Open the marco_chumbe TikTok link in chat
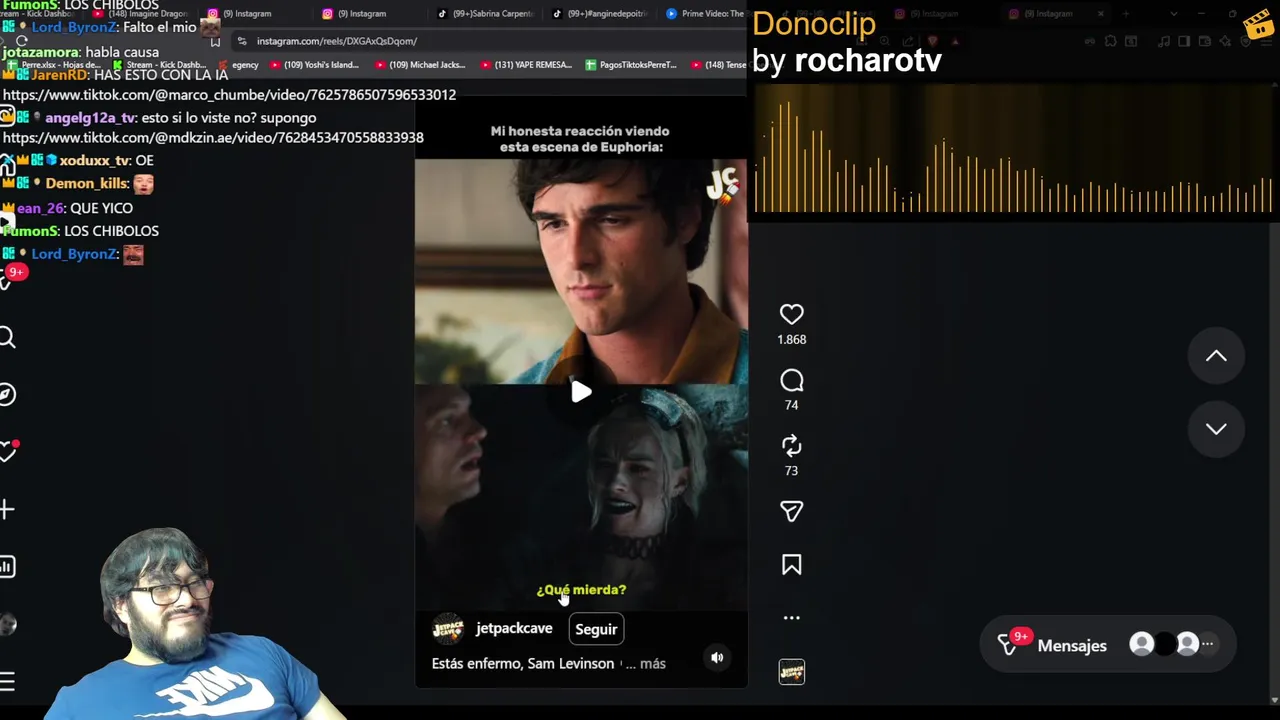The height and width of the screenshot is (720, 1280). click(229, 95)
